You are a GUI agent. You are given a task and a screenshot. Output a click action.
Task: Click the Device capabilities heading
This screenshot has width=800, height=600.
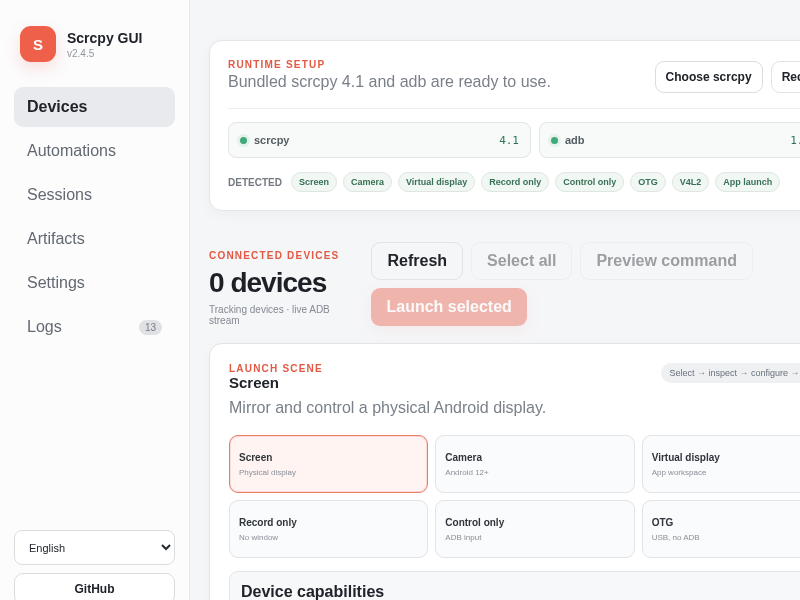tap(312, 591)
